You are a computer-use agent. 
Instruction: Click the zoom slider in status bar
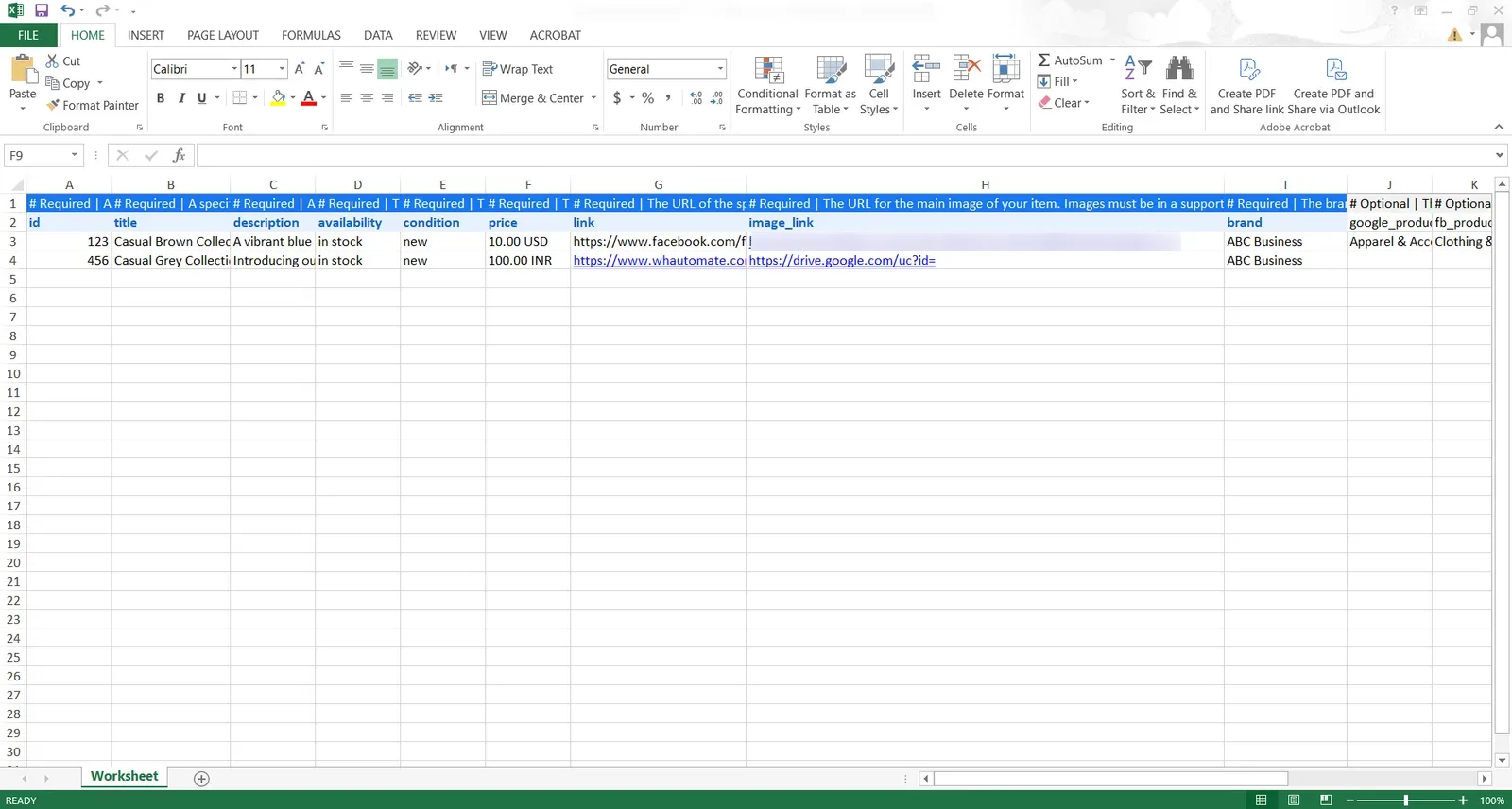(x=1406, y=800)
